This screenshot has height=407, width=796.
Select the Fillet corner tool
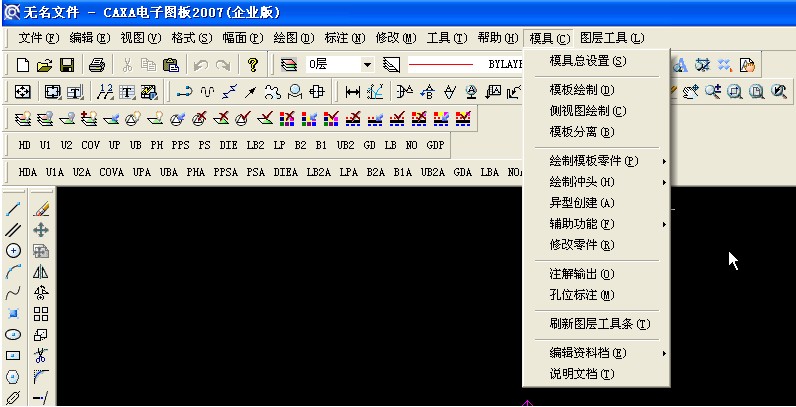click(41, 377)
